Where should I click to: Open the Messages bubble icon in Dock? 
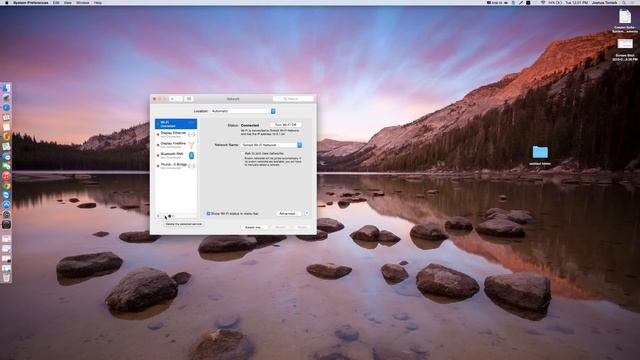(6, 157)
